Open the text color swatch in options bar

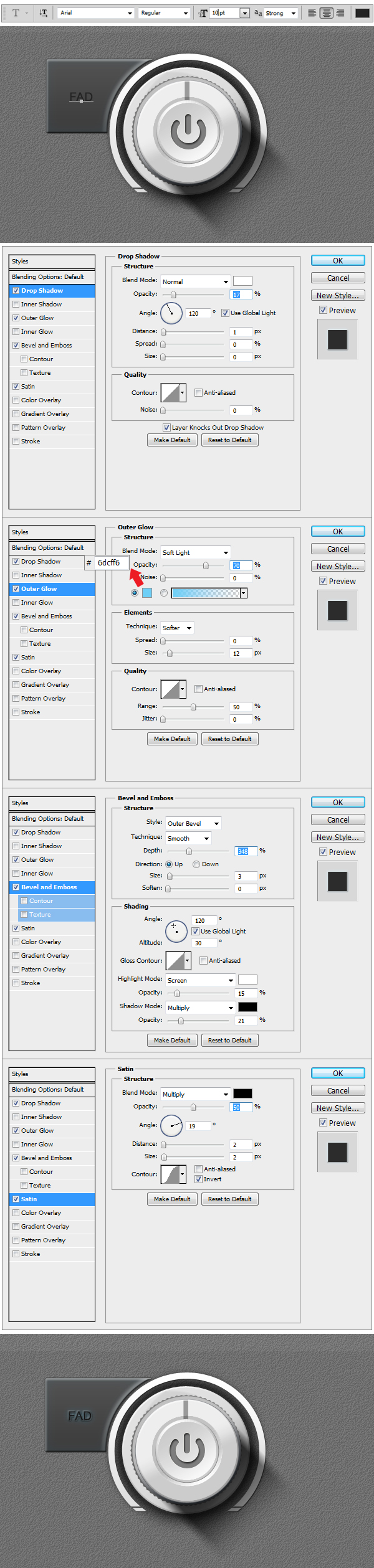tap(362, 12)
